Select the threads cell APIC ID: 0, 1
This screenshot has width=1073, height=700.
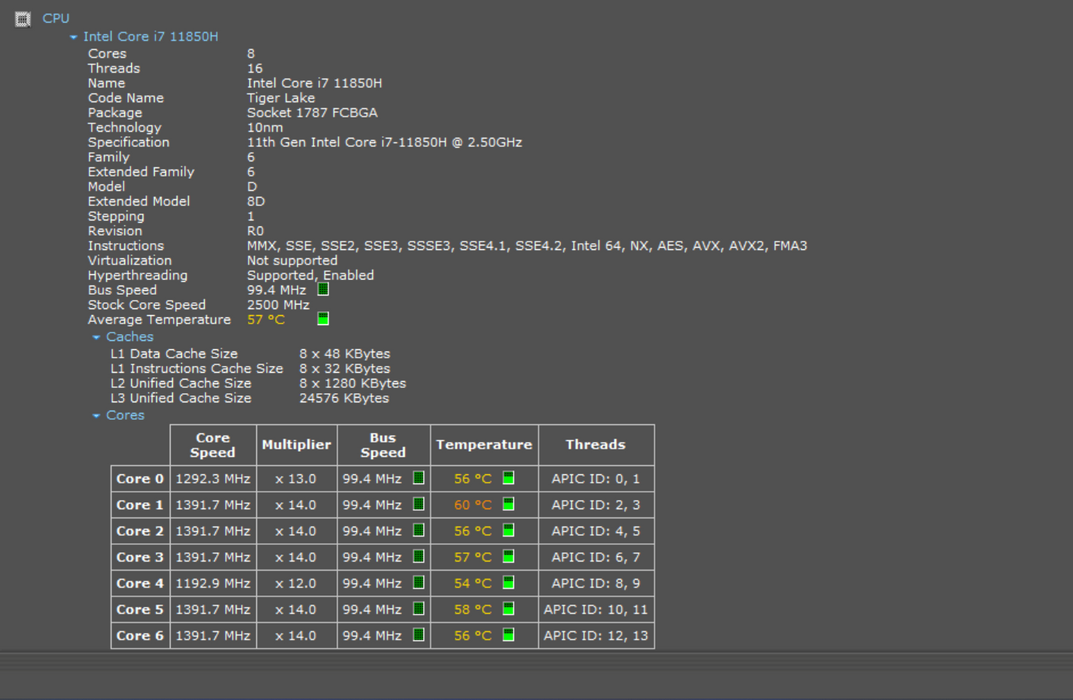[596, 479]
